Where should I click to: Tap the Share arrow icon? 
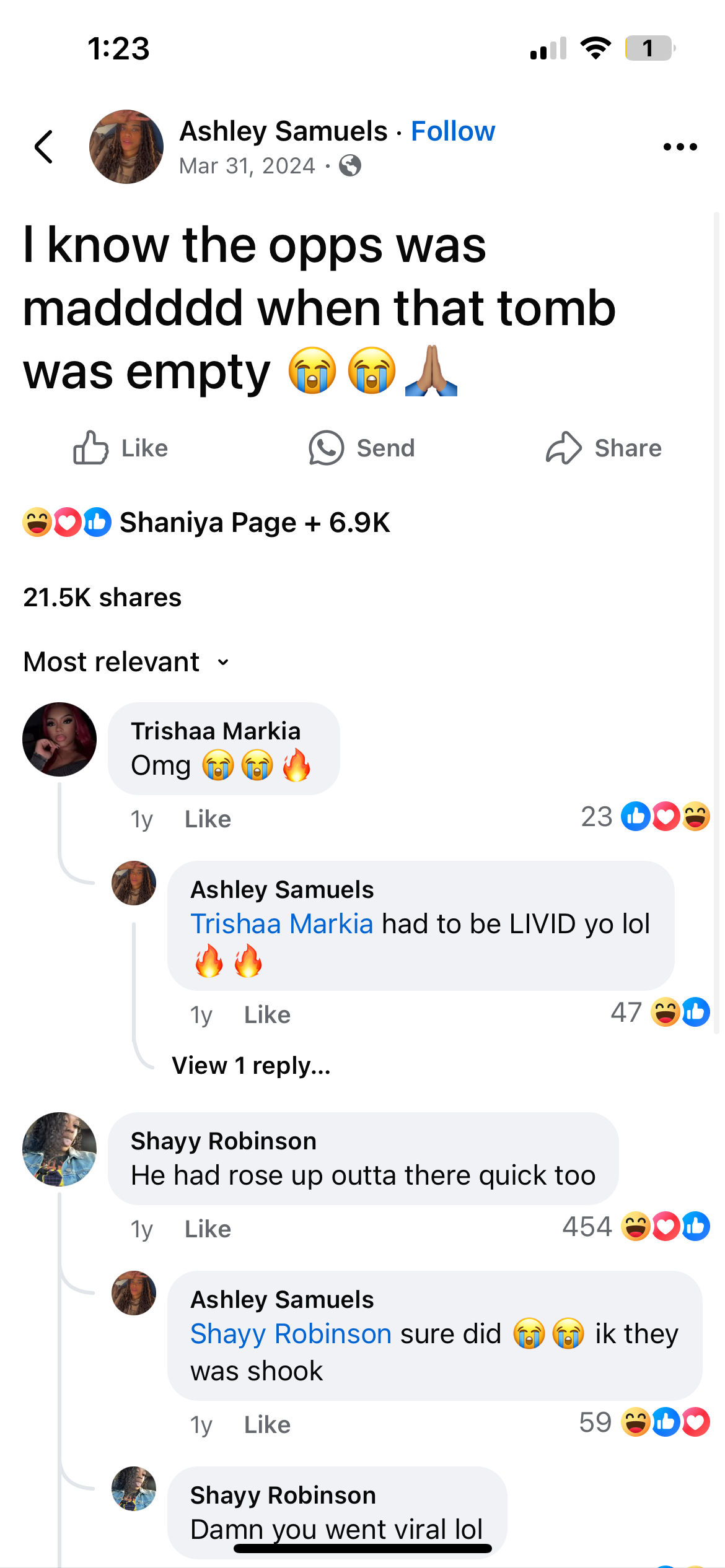click(563, 448)
